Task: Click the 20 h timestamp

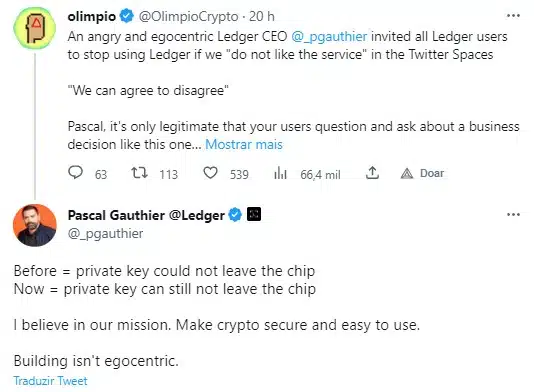Action: 262,16
